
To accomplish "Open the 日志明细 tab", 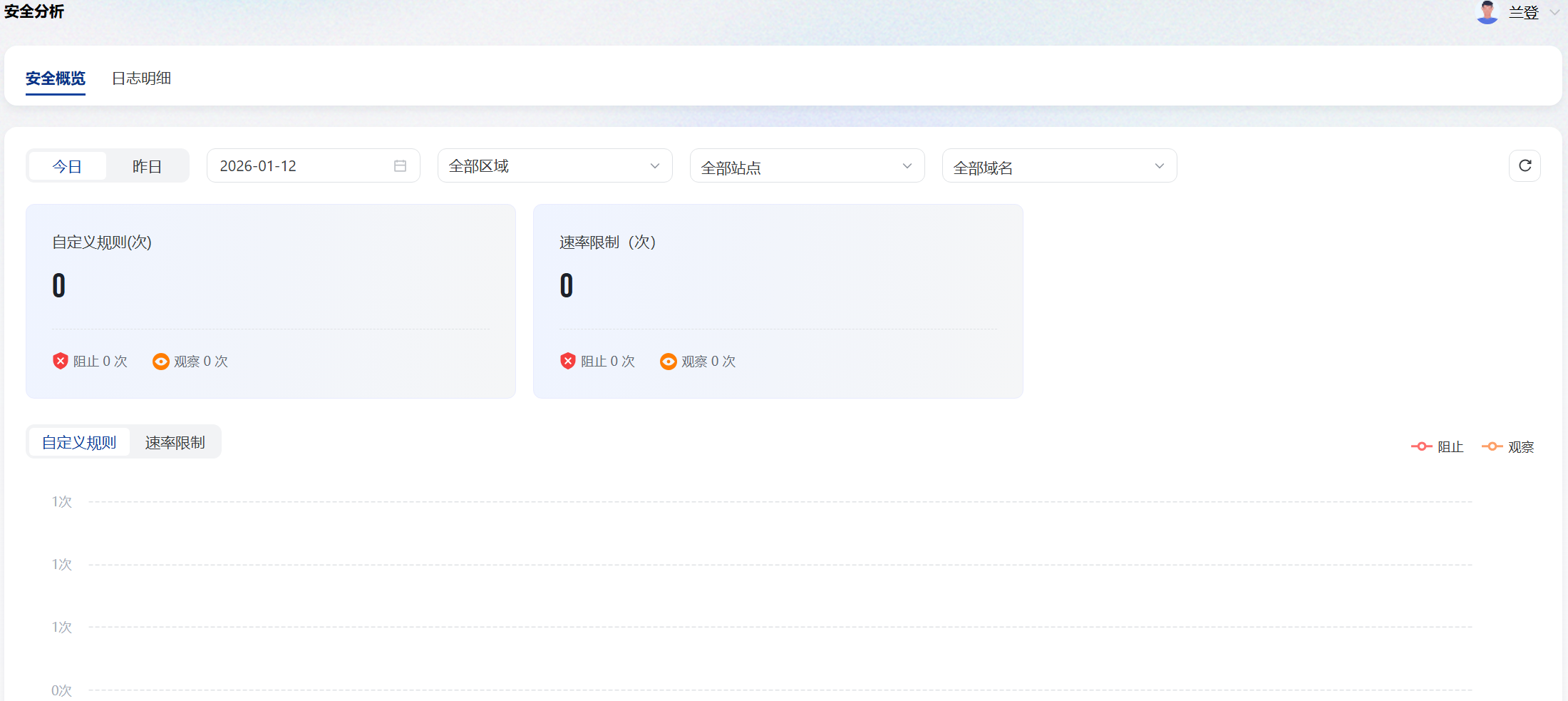I will point(141,78).
